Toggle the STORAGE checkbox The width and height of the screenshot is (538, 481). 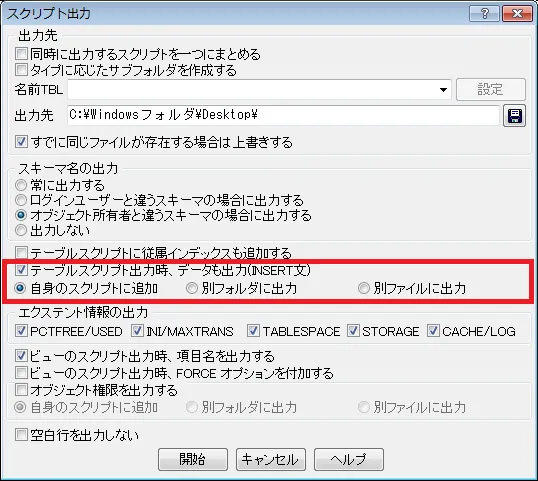[x=353, y=331]
